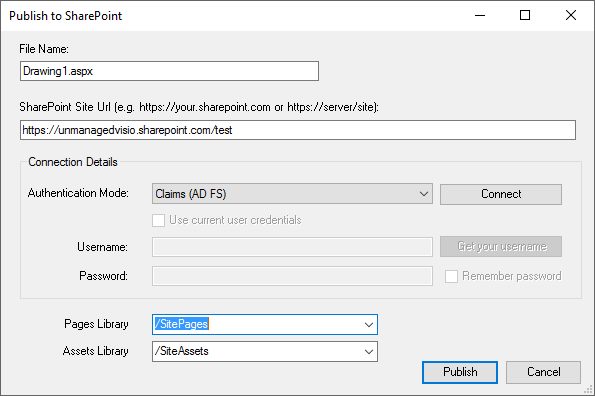Maximize the Publish to SharePoint window

[x=525, y=15]
